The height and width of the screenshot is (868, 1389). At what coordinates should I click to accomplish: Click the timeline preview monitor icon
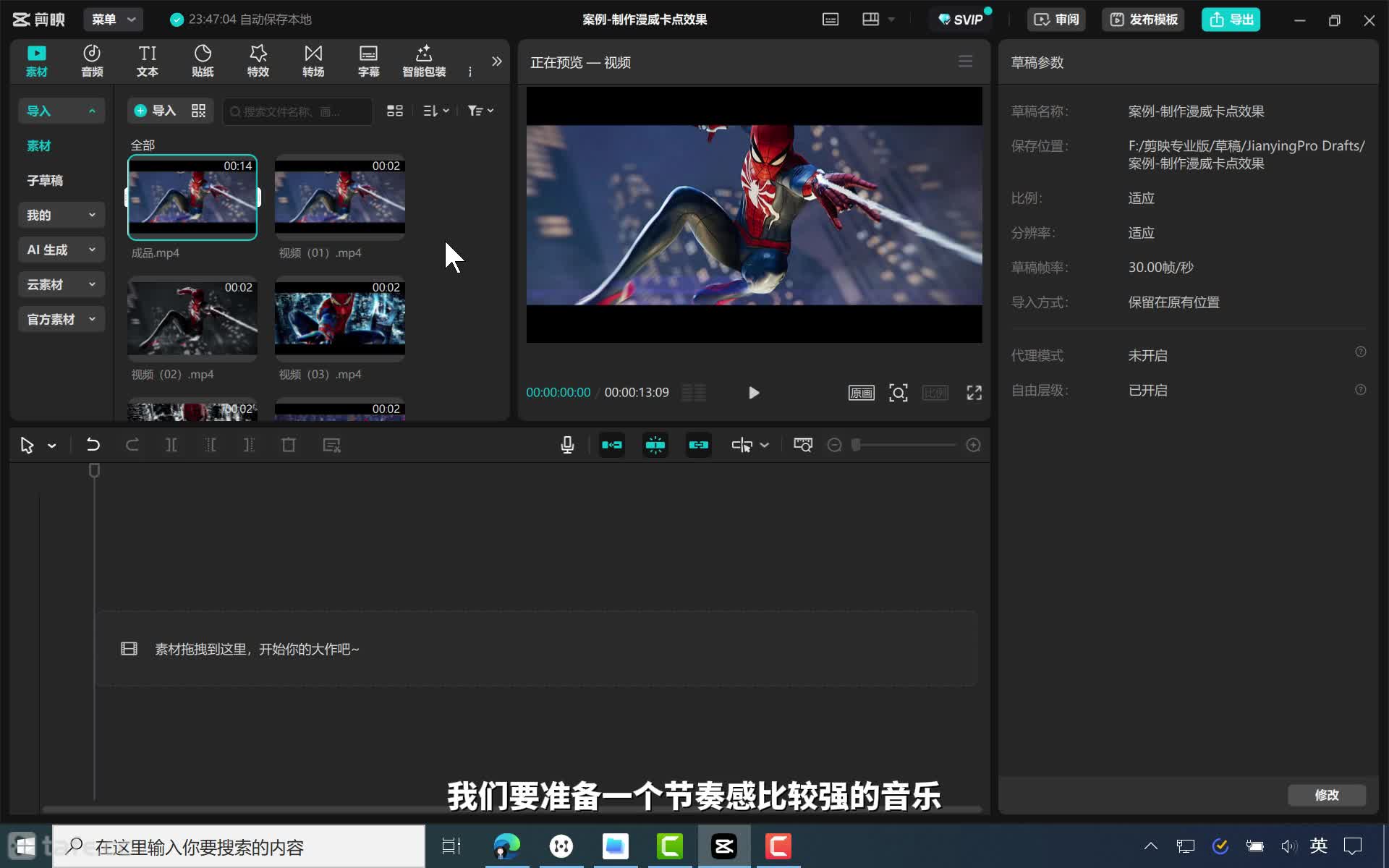point(803,445)
